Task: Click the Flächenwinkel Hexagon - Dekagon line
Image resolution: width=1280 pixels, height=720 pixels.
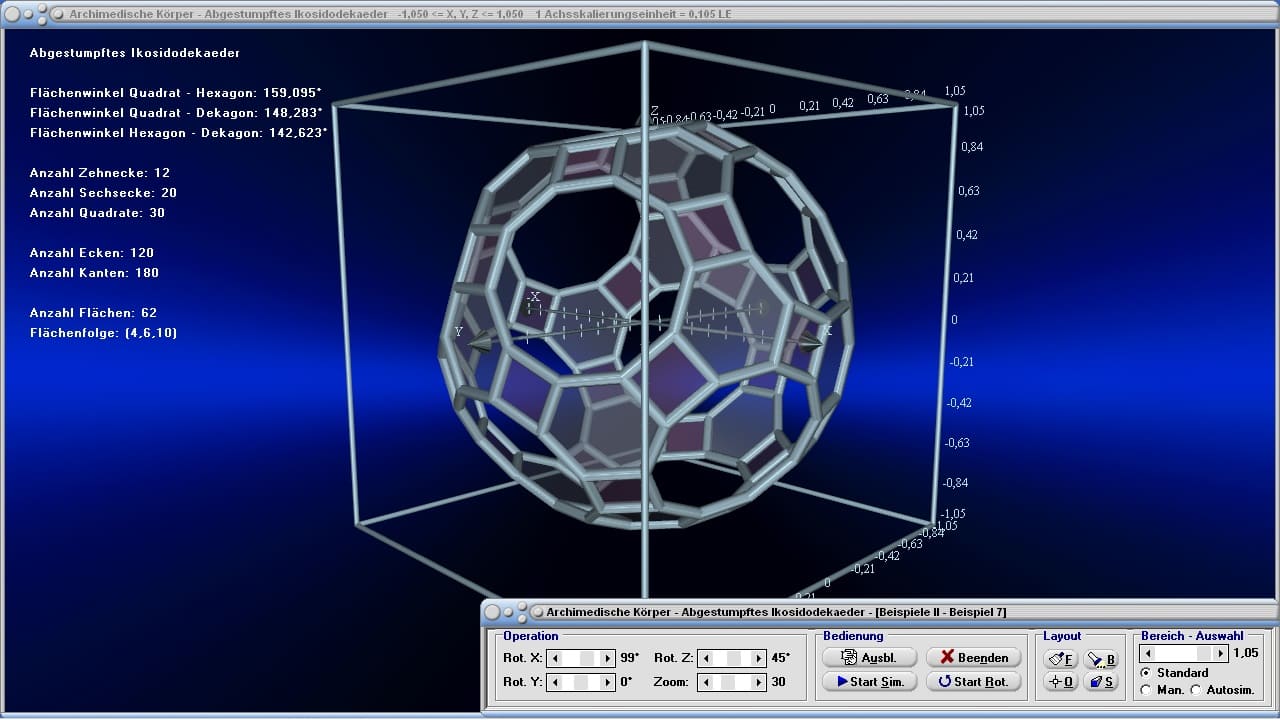Action: [179, 133]
